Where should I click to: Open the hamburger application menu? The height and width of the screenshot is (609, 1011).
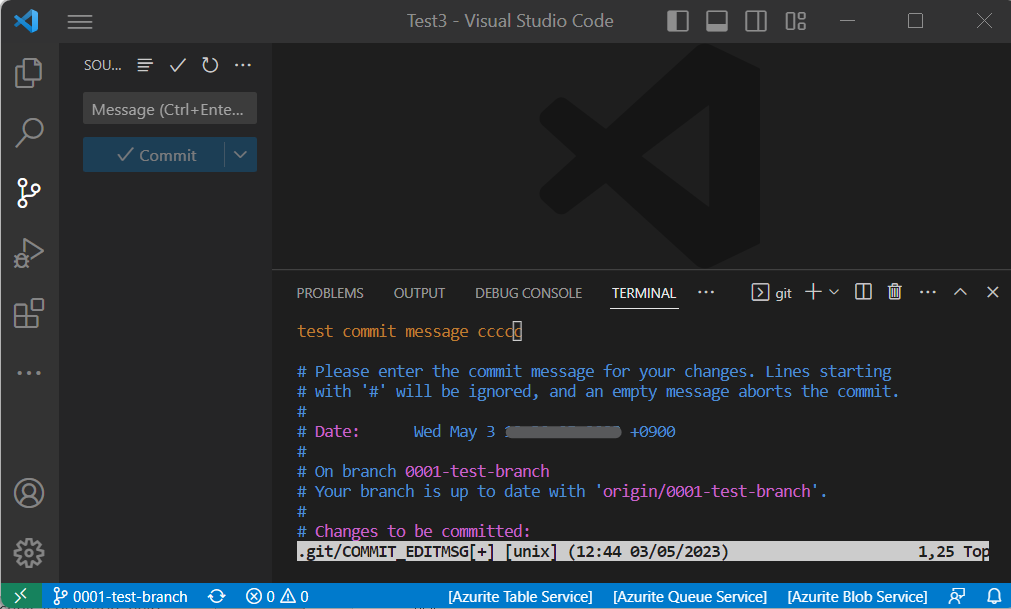pyautogui.click(x=80, y=21)
